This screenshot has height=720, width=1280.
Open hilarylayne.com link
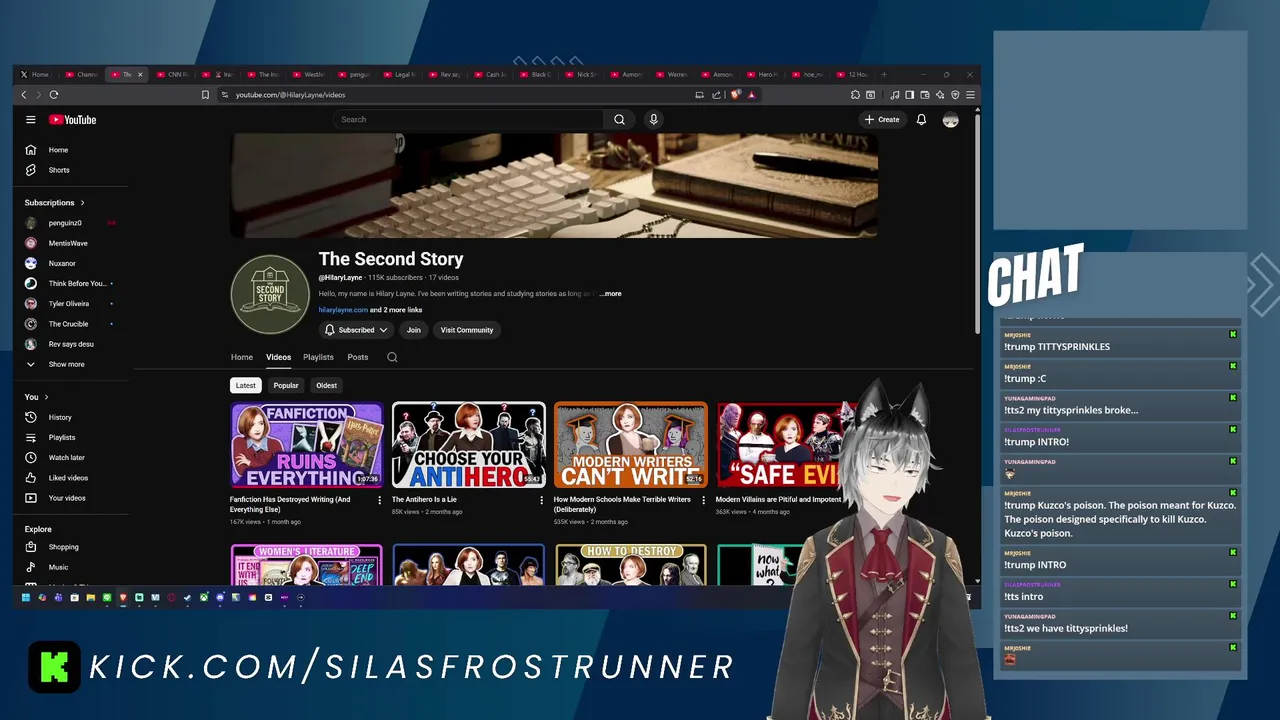343,310
